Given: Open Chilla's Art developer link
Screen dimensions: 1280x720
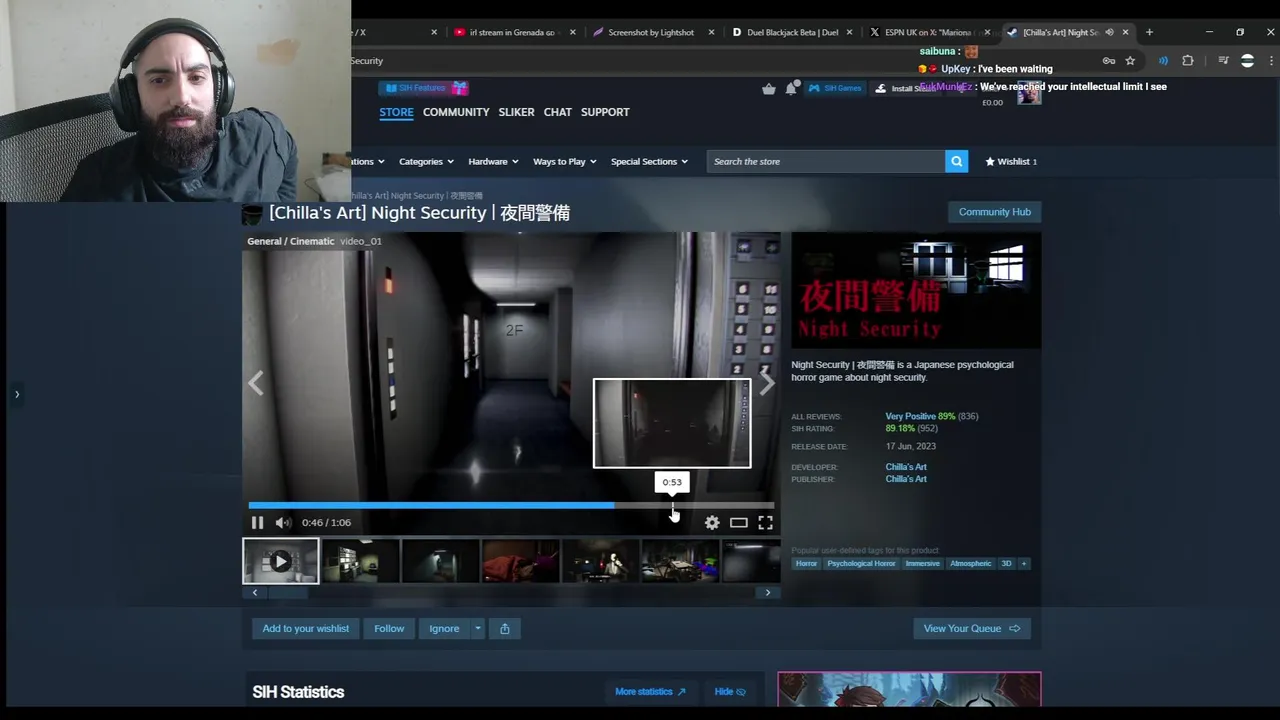Looking at the screenshot, I should click(906, 467).
